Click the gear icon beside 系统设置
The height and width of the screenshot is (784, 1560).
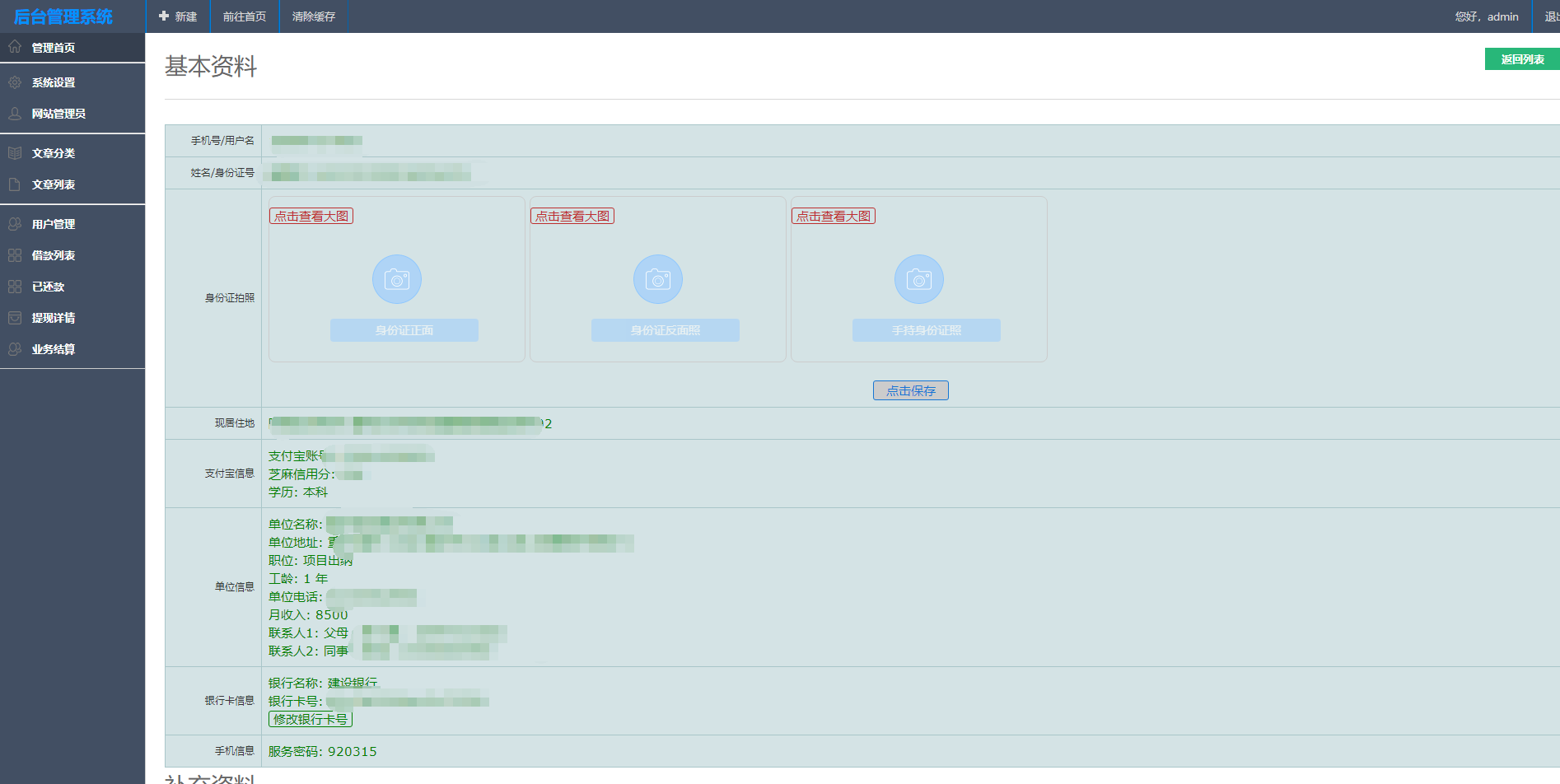[15, 82]
